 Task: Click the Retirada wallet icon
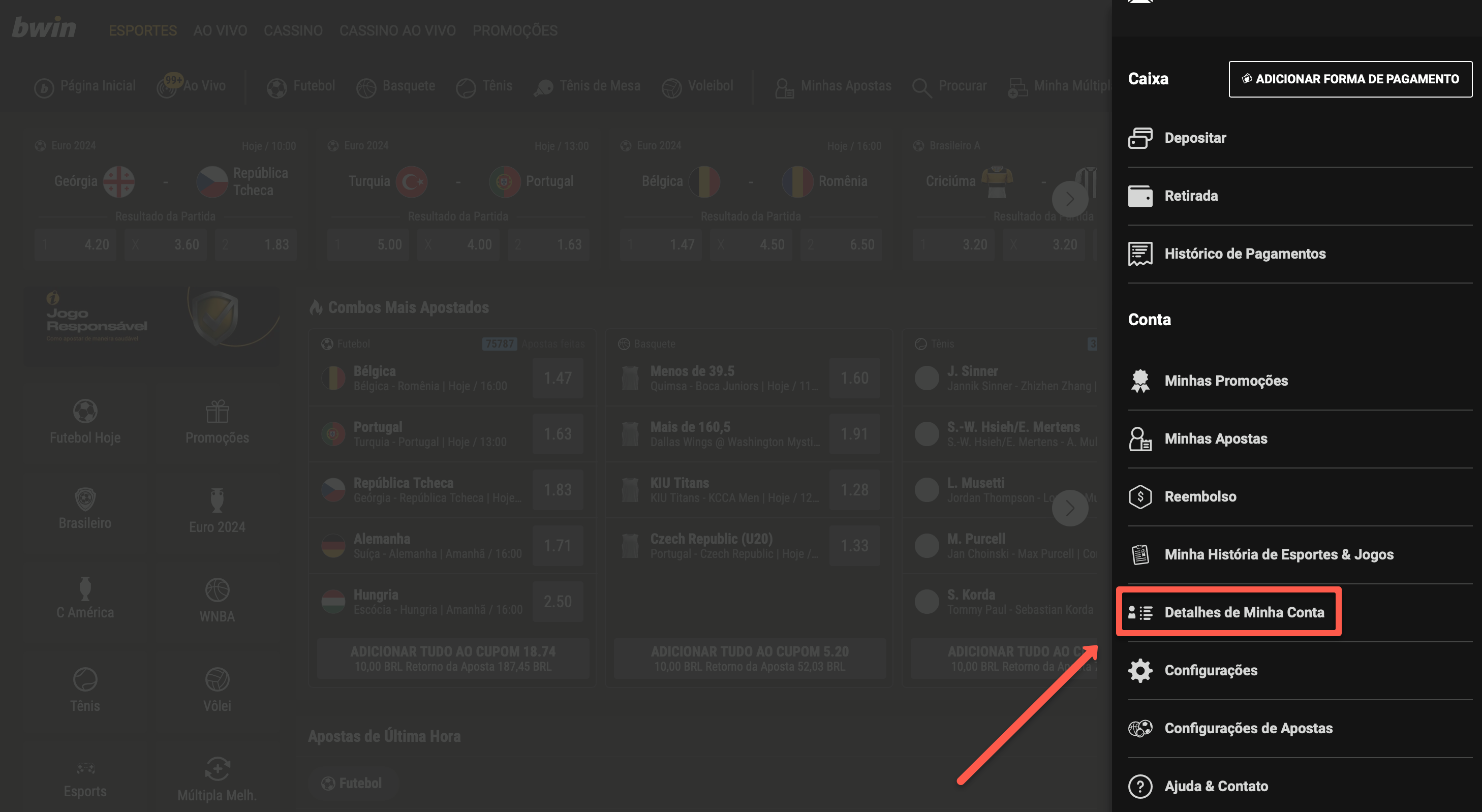[x=1139, y=196]
